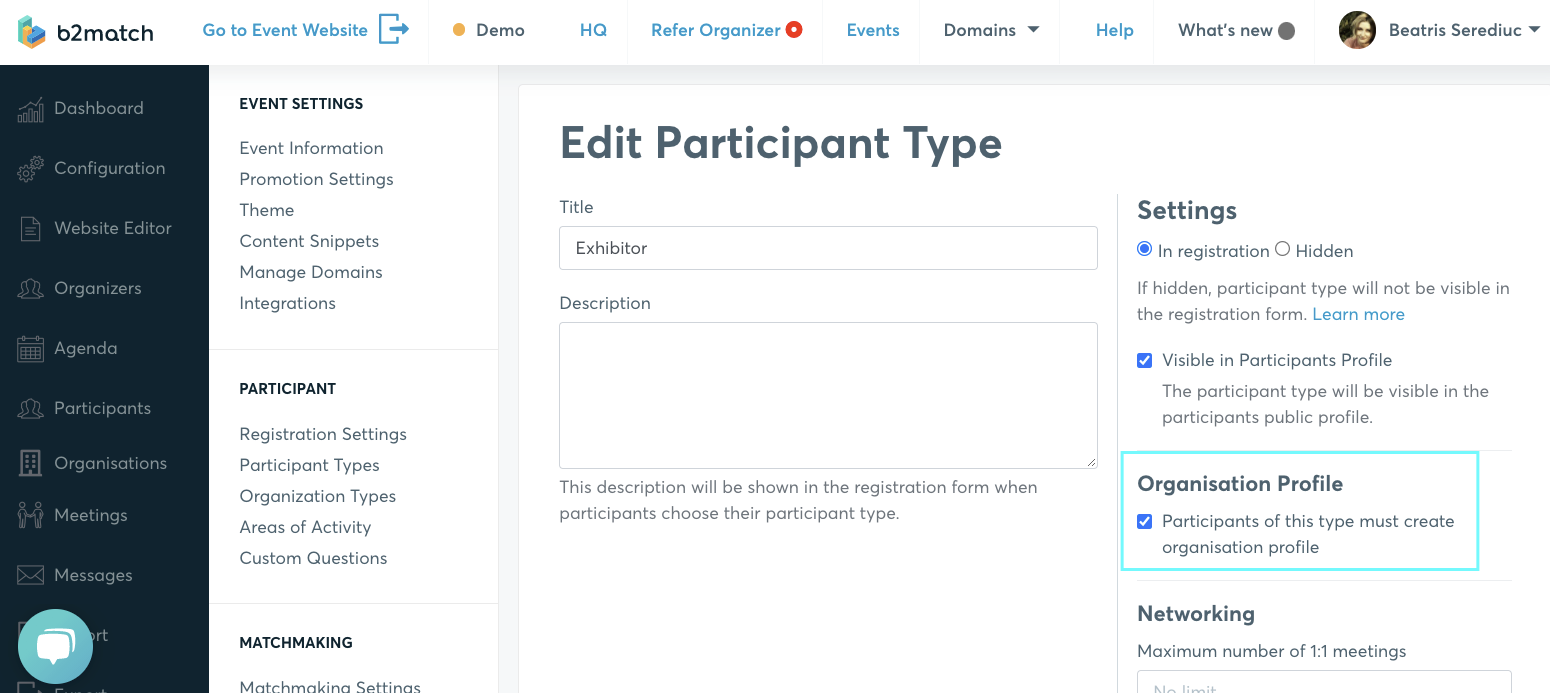Click the Dashboard chart icon

30,109
